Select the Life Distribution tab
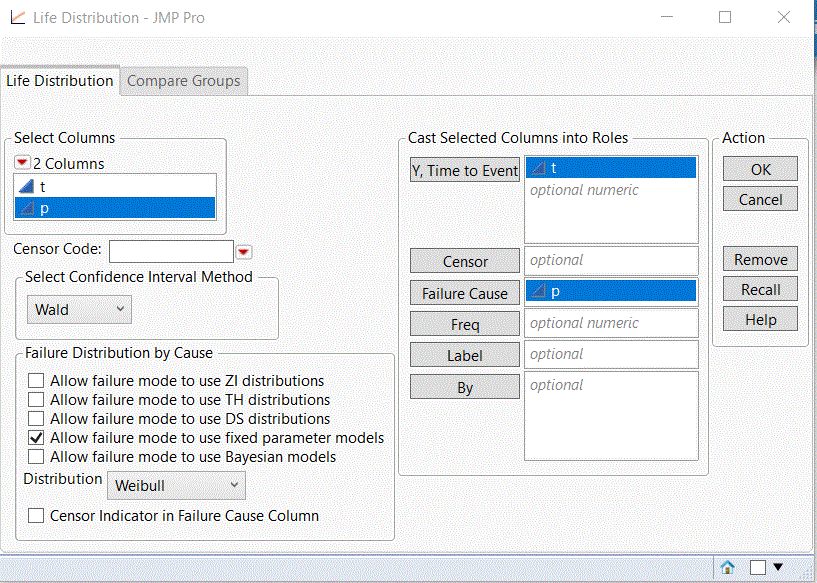The image size is (817, 583). click(x=60, y=81)
